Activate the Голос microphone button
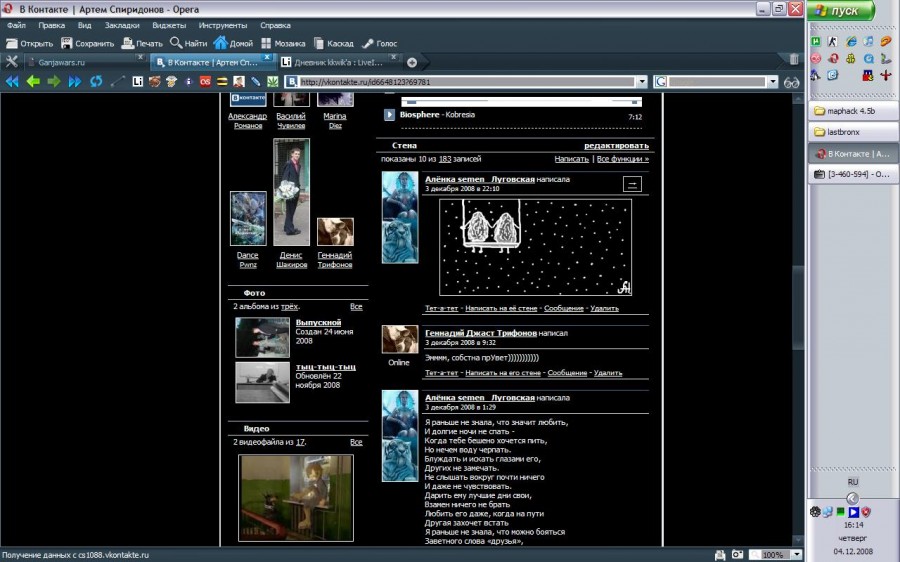 [379, 44]
